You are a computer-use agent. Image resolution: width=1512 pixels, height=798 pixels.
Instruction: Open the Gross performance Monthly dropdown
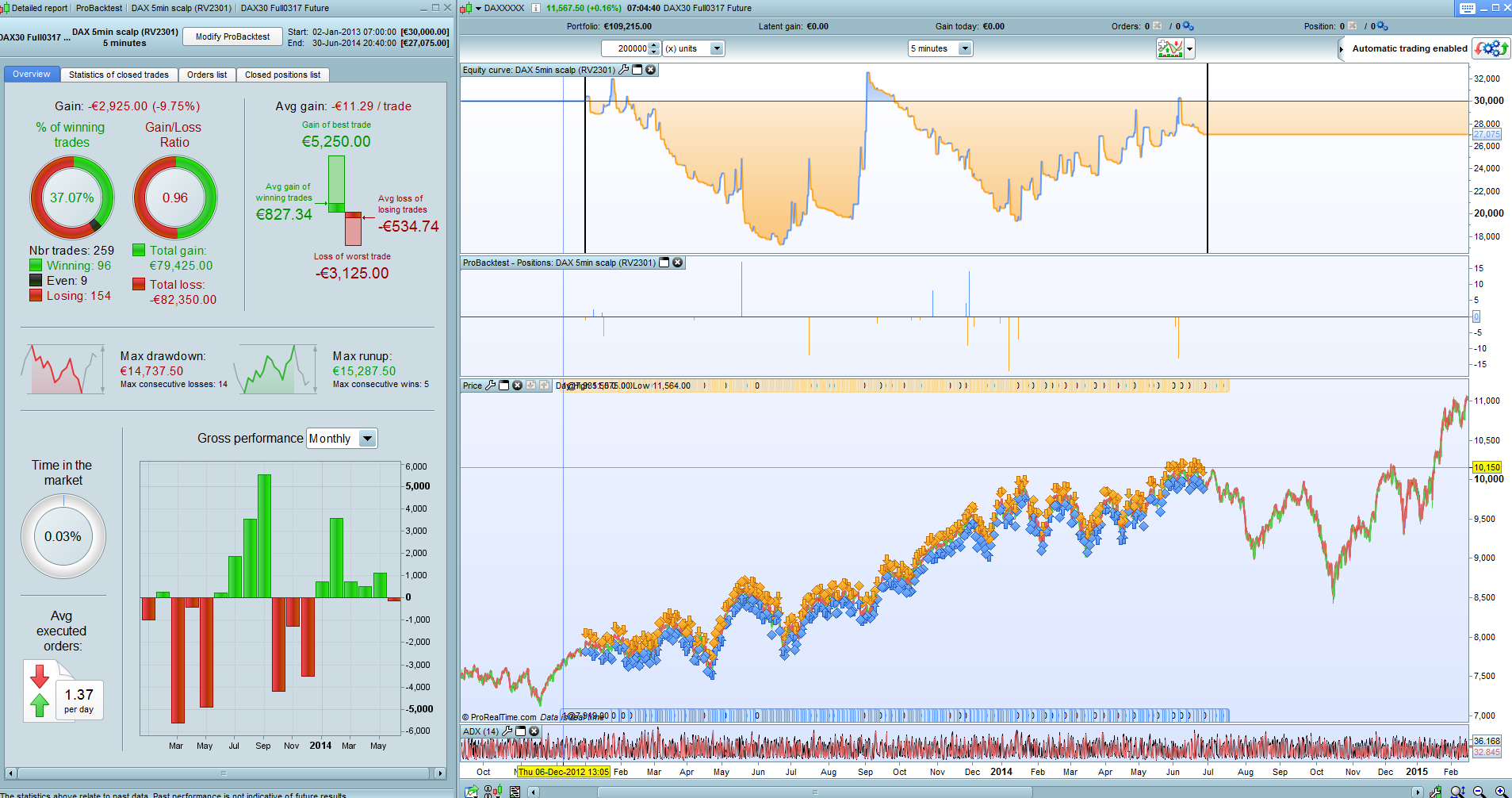tap(342, 439)
